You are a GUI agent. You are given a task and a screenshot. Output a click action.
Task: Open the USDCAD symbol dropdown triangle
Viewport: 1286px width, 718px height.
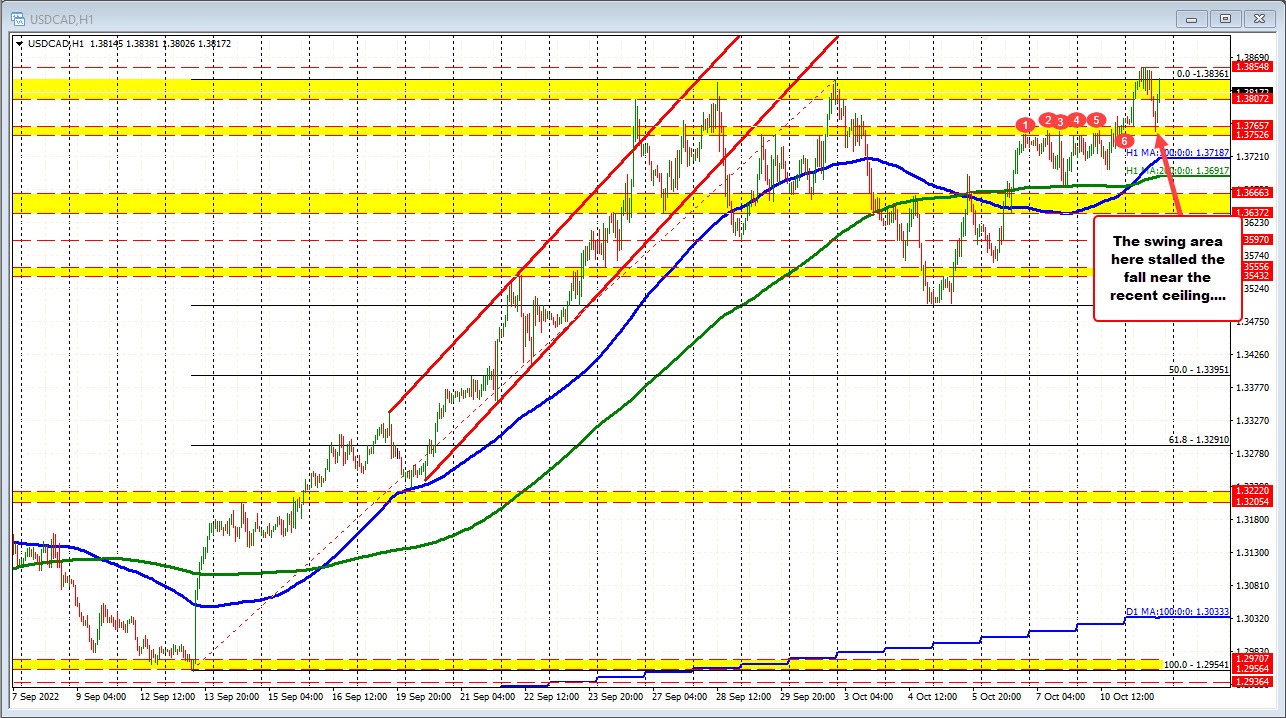[20, 43]
